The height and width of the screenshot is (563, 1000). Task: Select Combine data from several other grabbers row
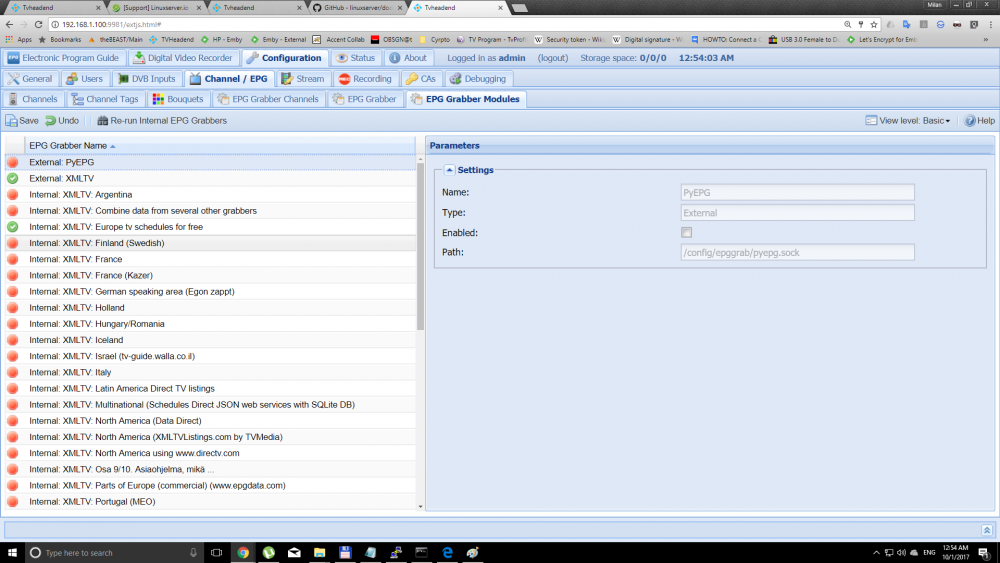(x=210, y=210)
